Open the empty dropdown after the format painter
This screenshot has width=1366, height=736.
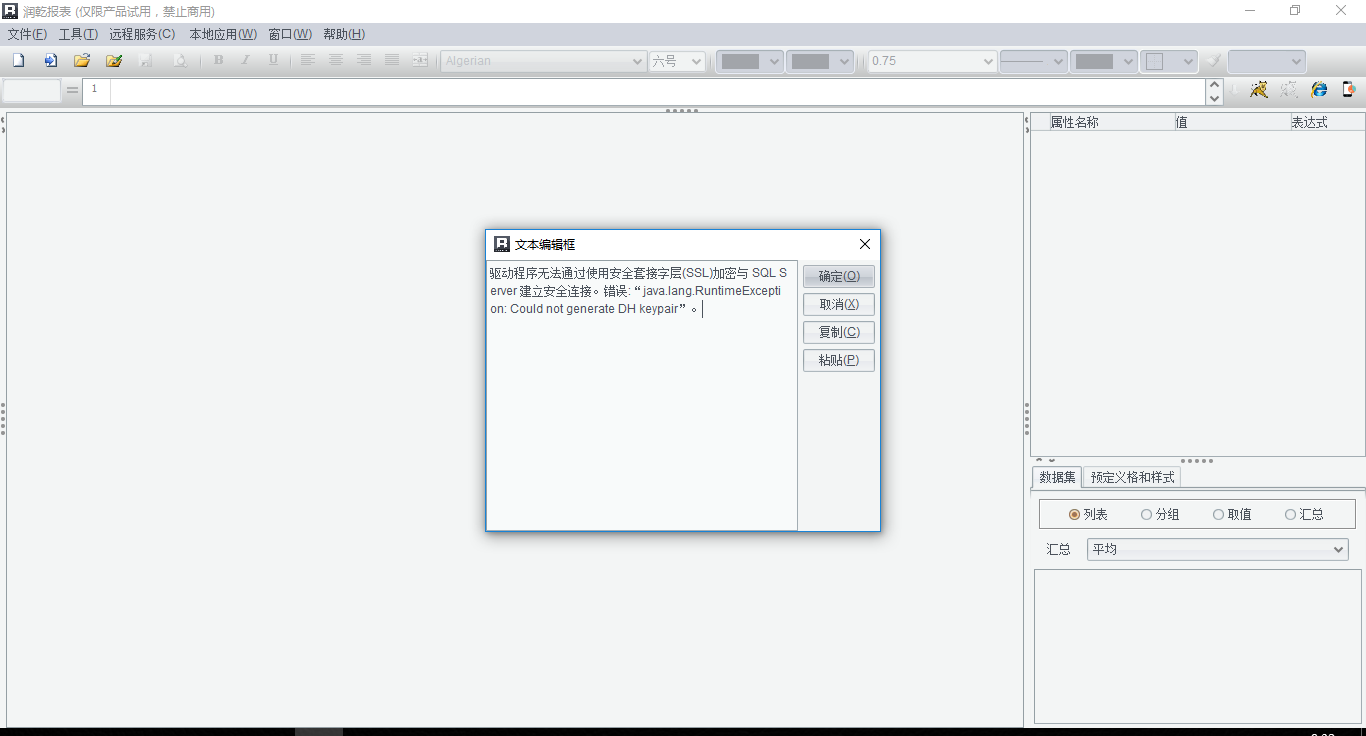(1267, 62)
